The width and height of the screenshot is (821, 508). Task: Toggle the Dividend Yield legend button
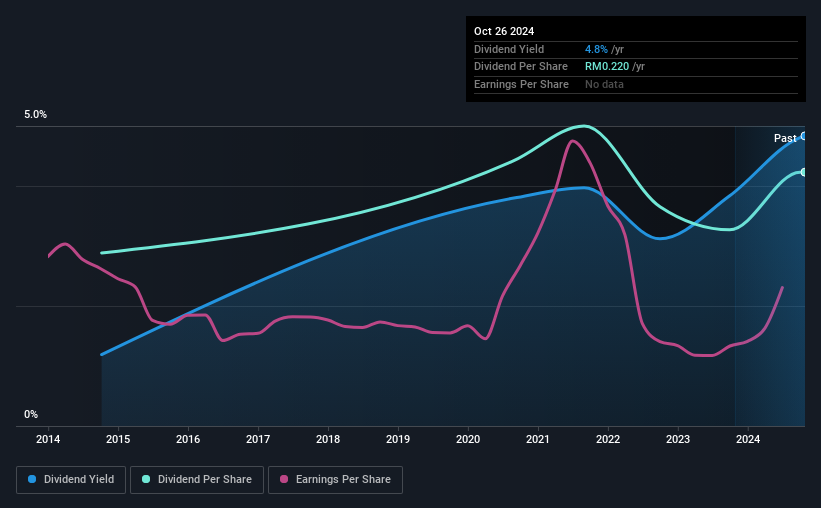click(x=71, y=480)
